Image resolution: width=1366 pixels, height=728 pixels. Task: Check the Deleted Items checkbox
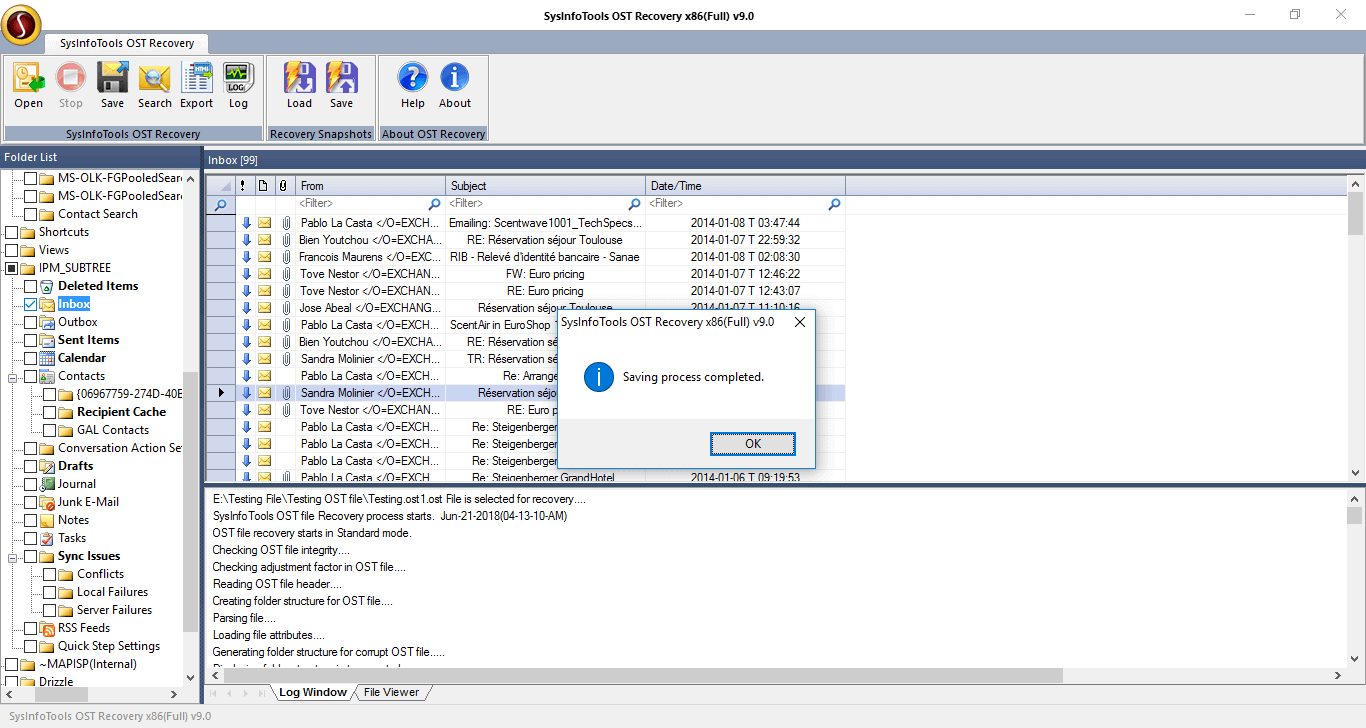tap(30, 286)
